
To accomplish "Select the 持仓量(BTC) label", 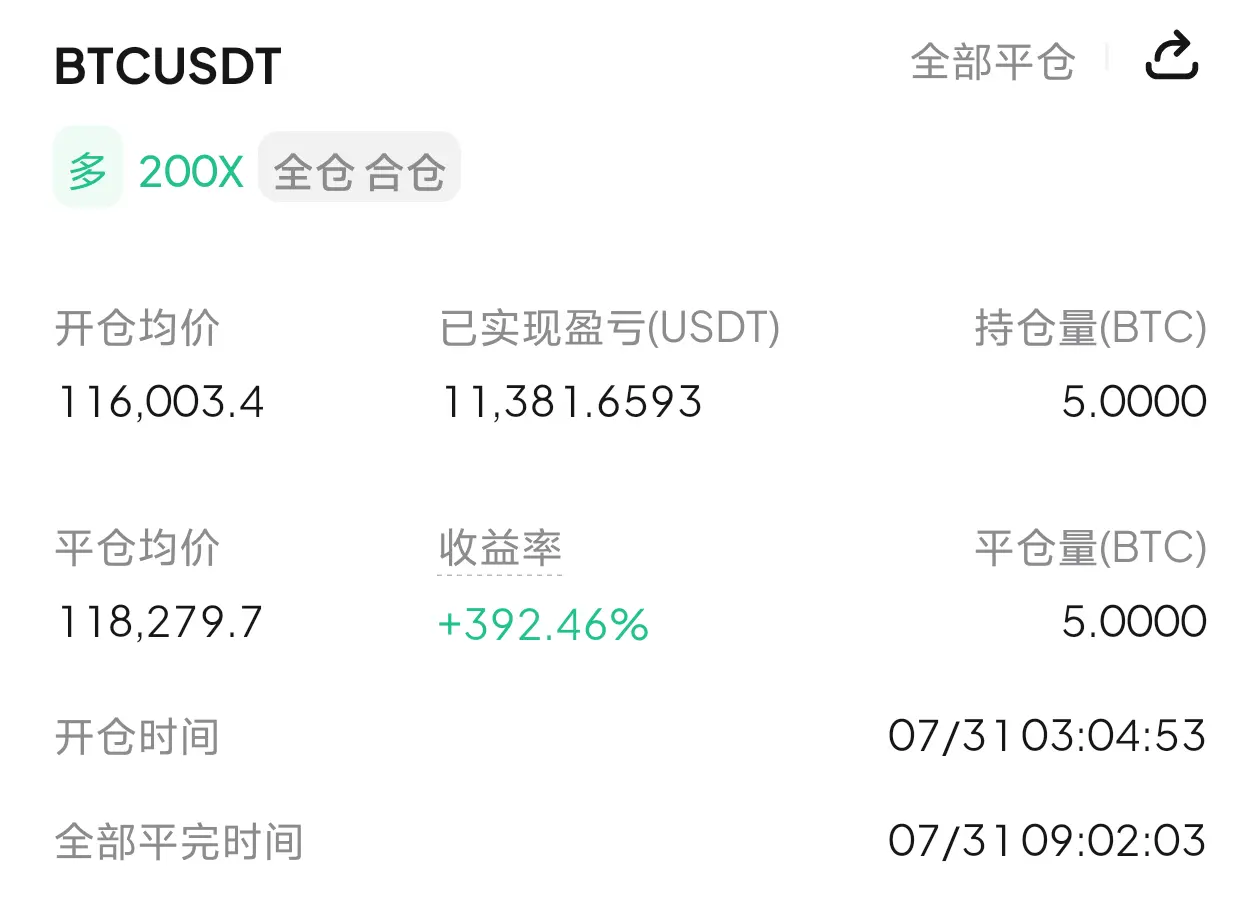I will pyautogui.click(x=1091, y=328).
